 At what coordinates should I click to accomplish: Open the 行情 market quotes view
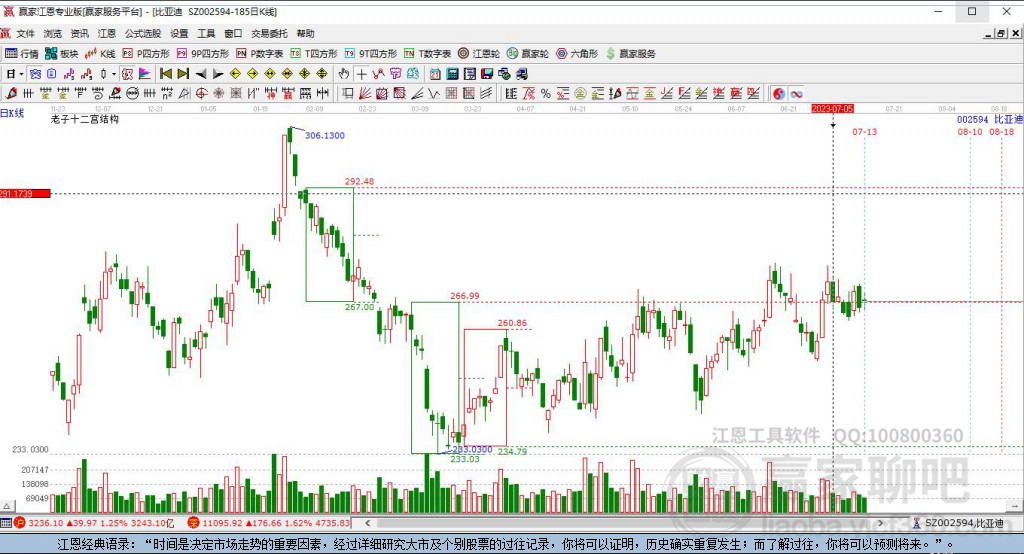[22, 54]
